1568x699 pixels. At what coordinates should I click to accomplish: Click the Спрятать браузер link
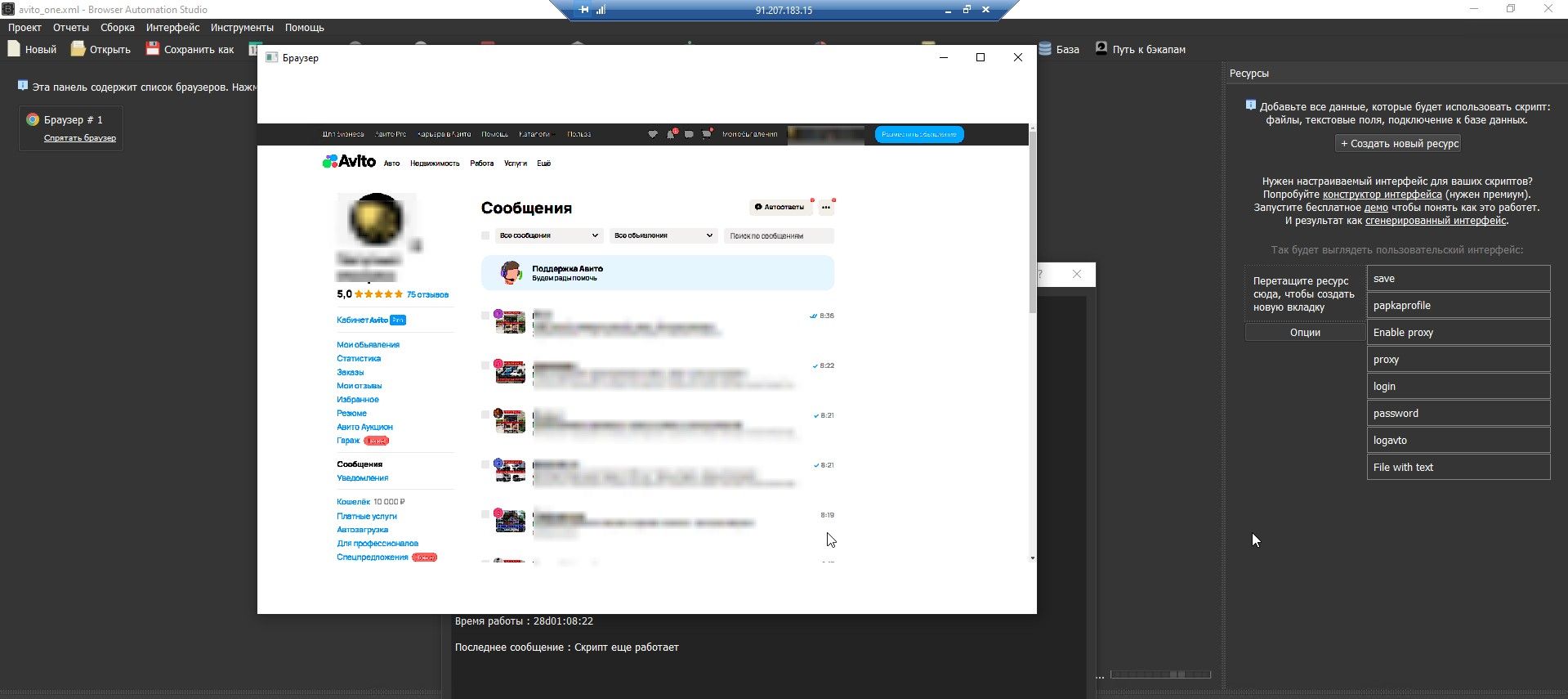(x=80, y=138)
